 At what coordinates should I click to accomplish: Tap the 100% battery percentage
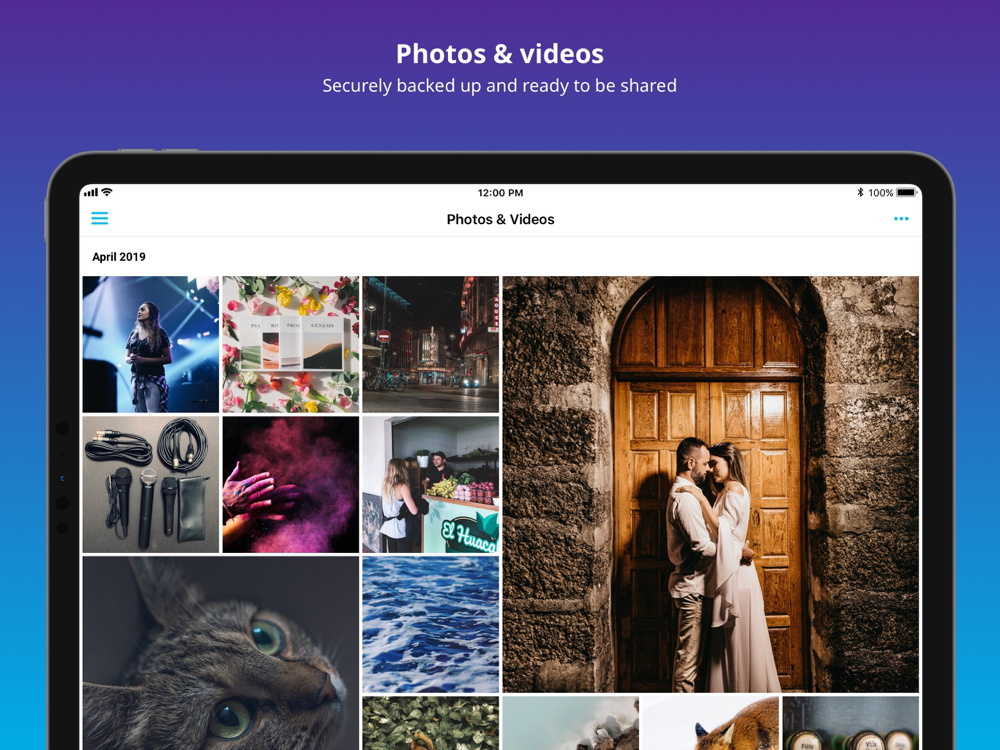880,193
